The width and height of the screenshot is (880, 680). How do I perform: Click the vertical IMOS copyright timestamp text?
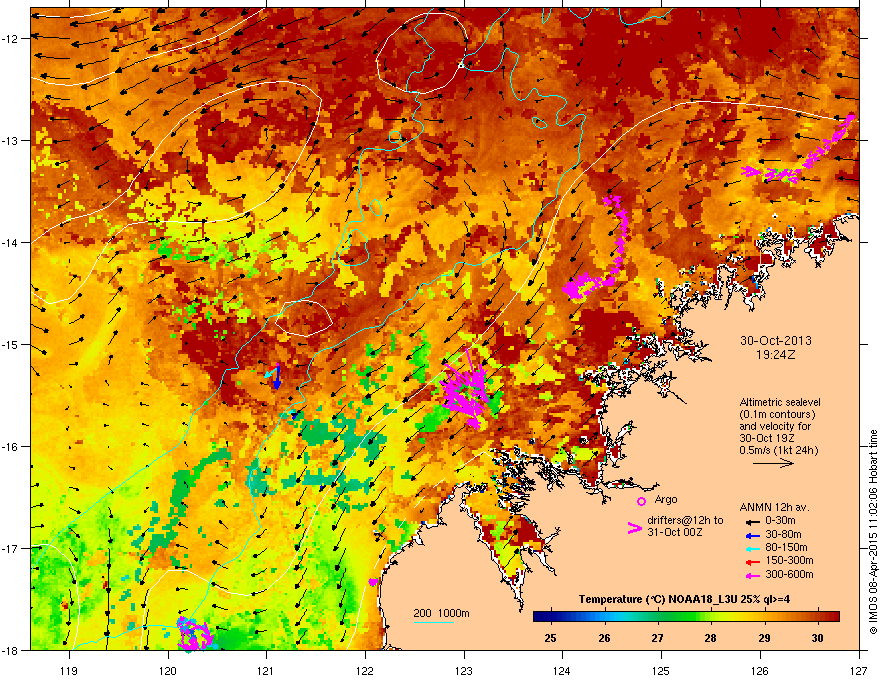click(873, 532)
